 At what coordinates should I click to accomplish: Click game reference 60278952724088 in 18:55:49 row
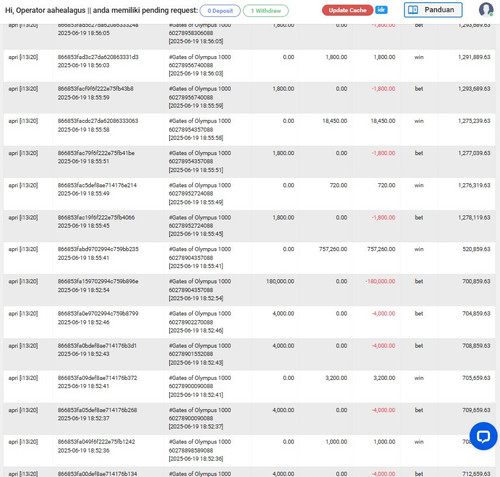[x=191, y=194]
